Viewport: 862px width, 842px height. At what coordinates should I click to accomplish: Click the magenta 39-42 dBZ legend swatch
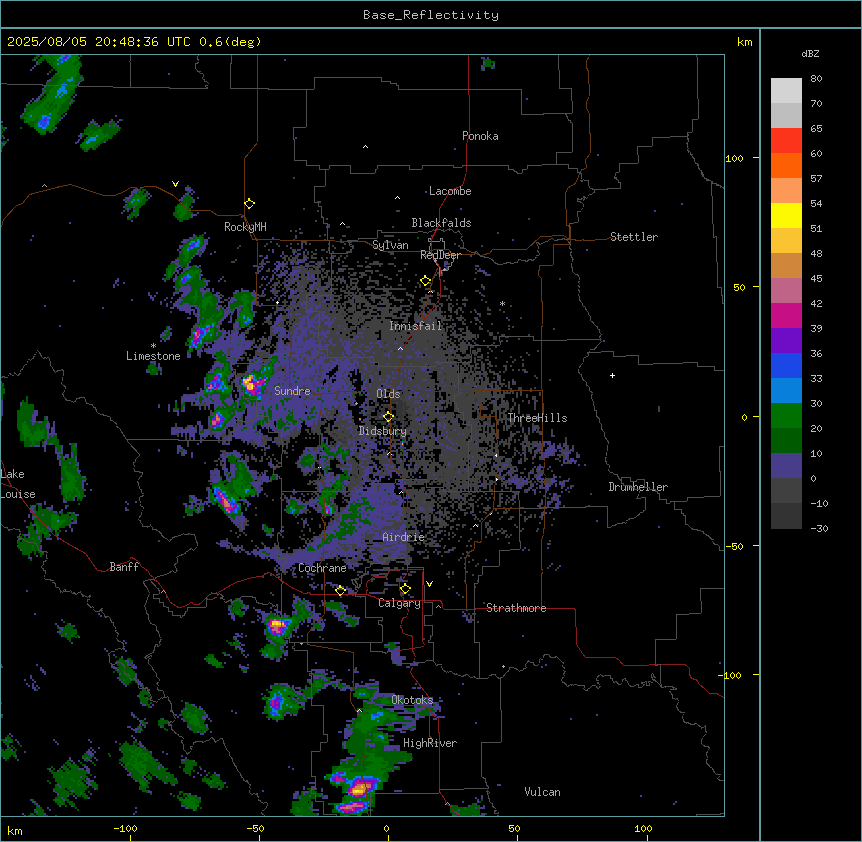[x=786, y=315]
